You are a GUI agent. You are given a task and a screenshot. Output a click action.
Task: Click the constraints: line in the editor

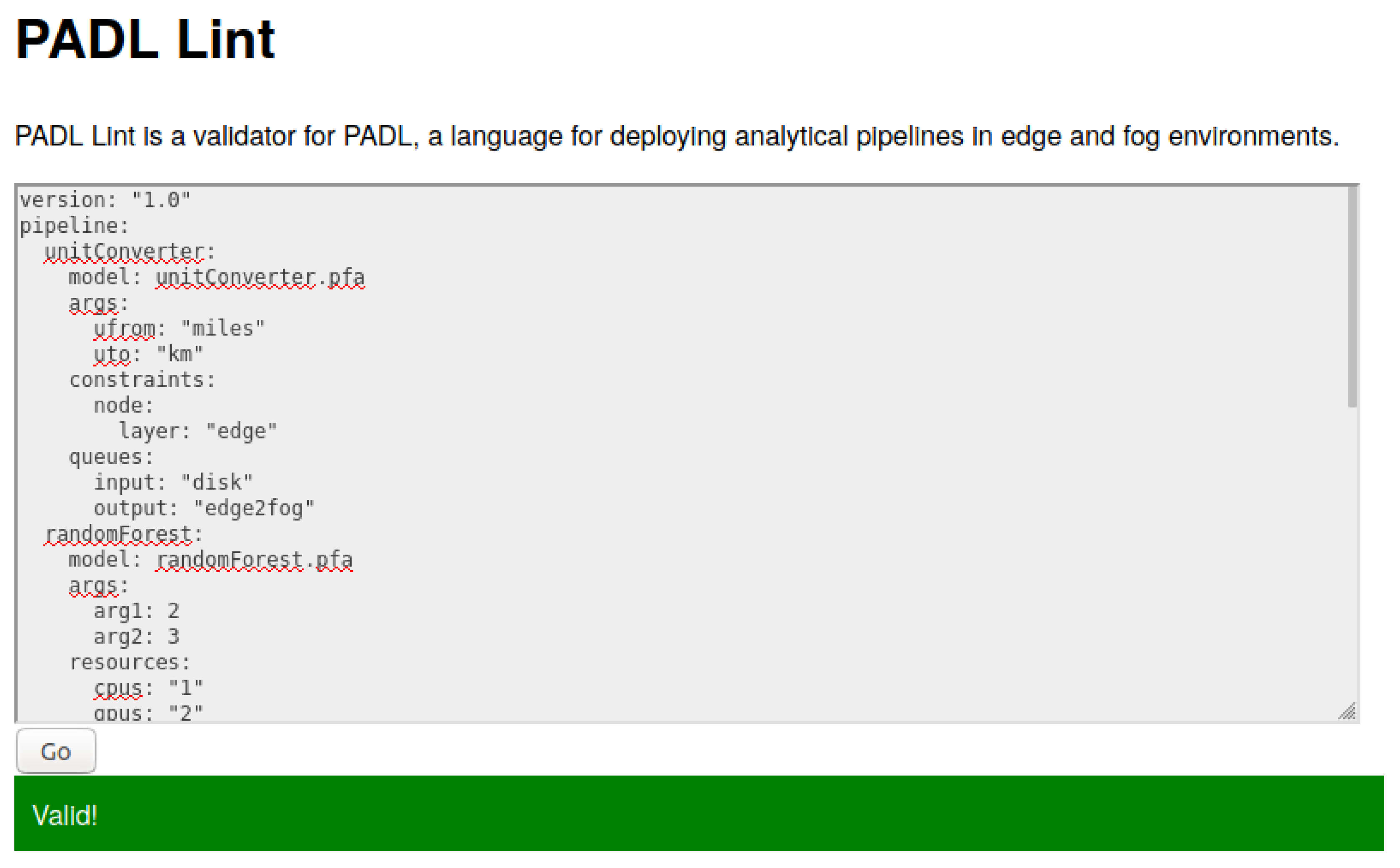tap(142, 380)
